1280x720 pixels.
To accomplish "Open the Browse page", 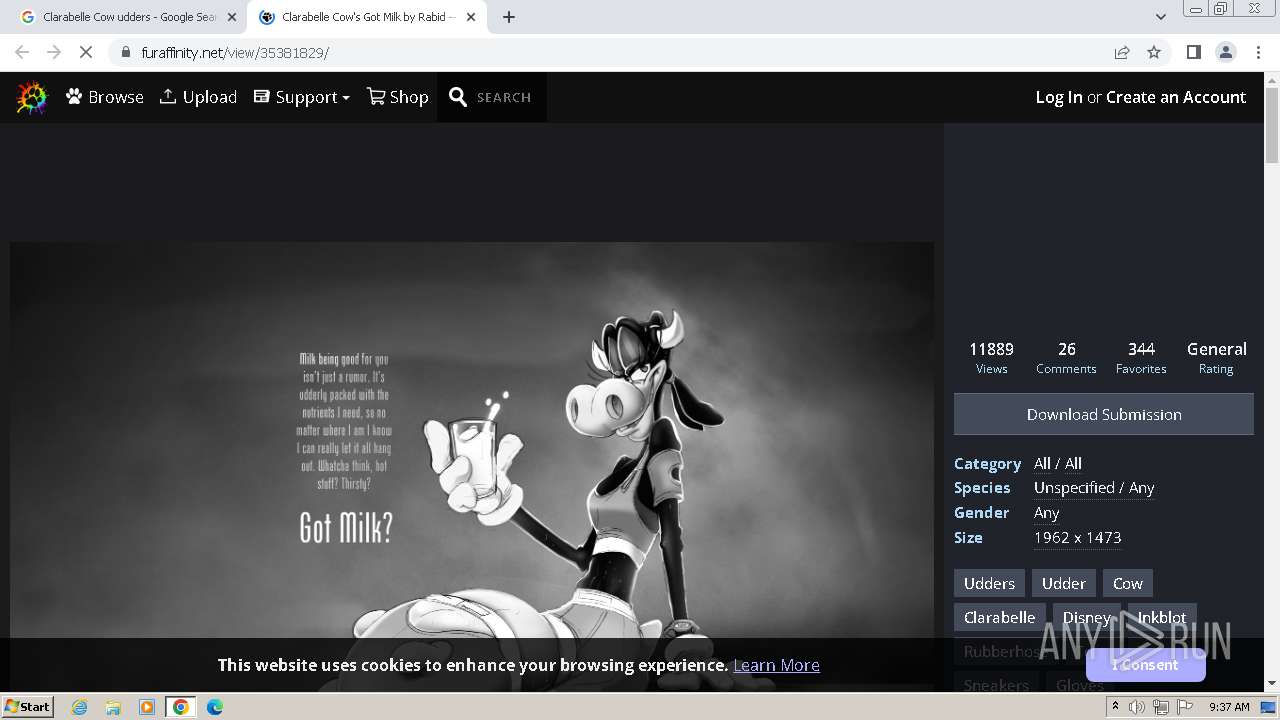I will pyautogui.click(x=105, y=97).
